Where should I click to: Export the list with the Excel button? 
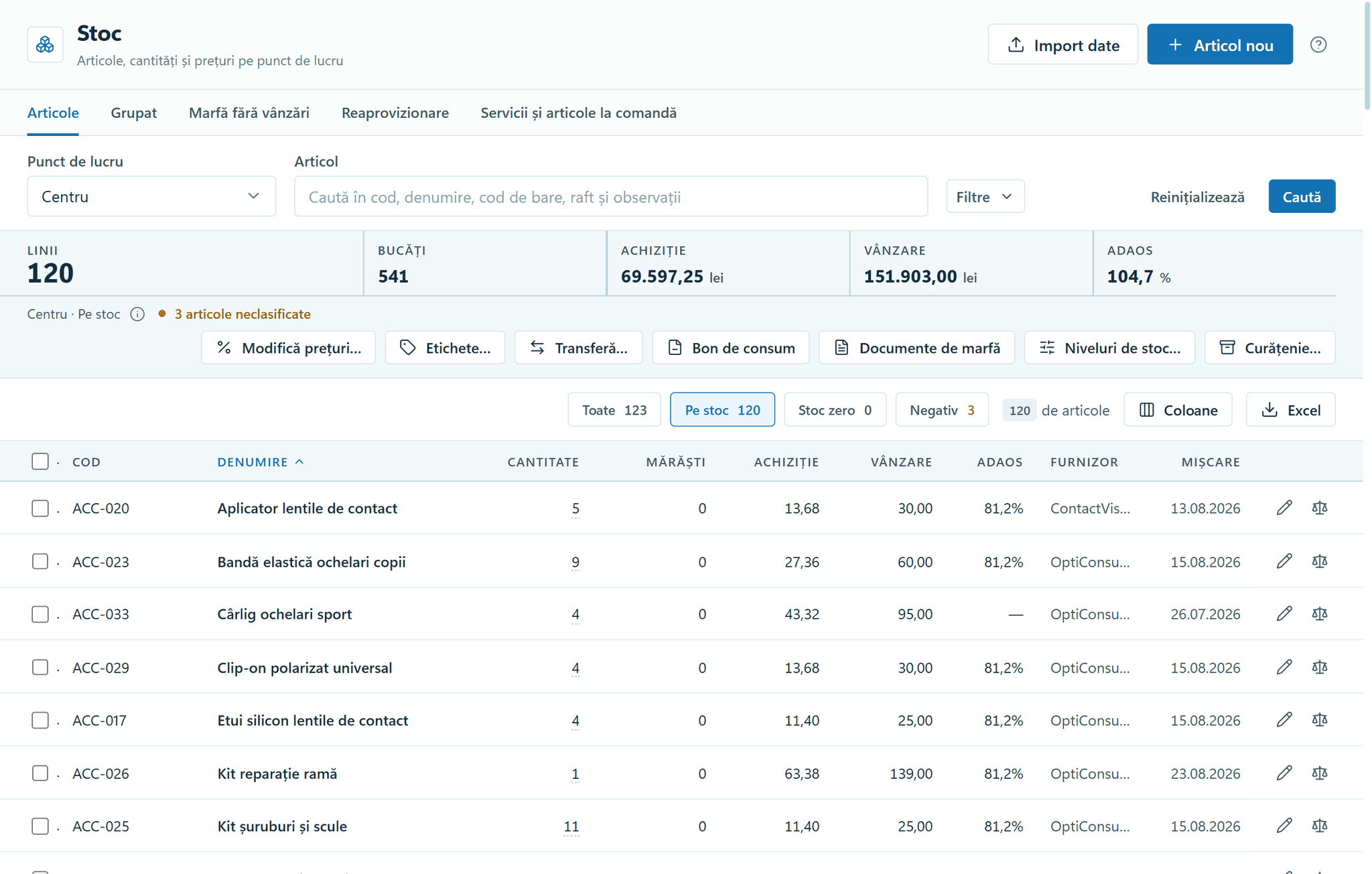(1290, 410)
